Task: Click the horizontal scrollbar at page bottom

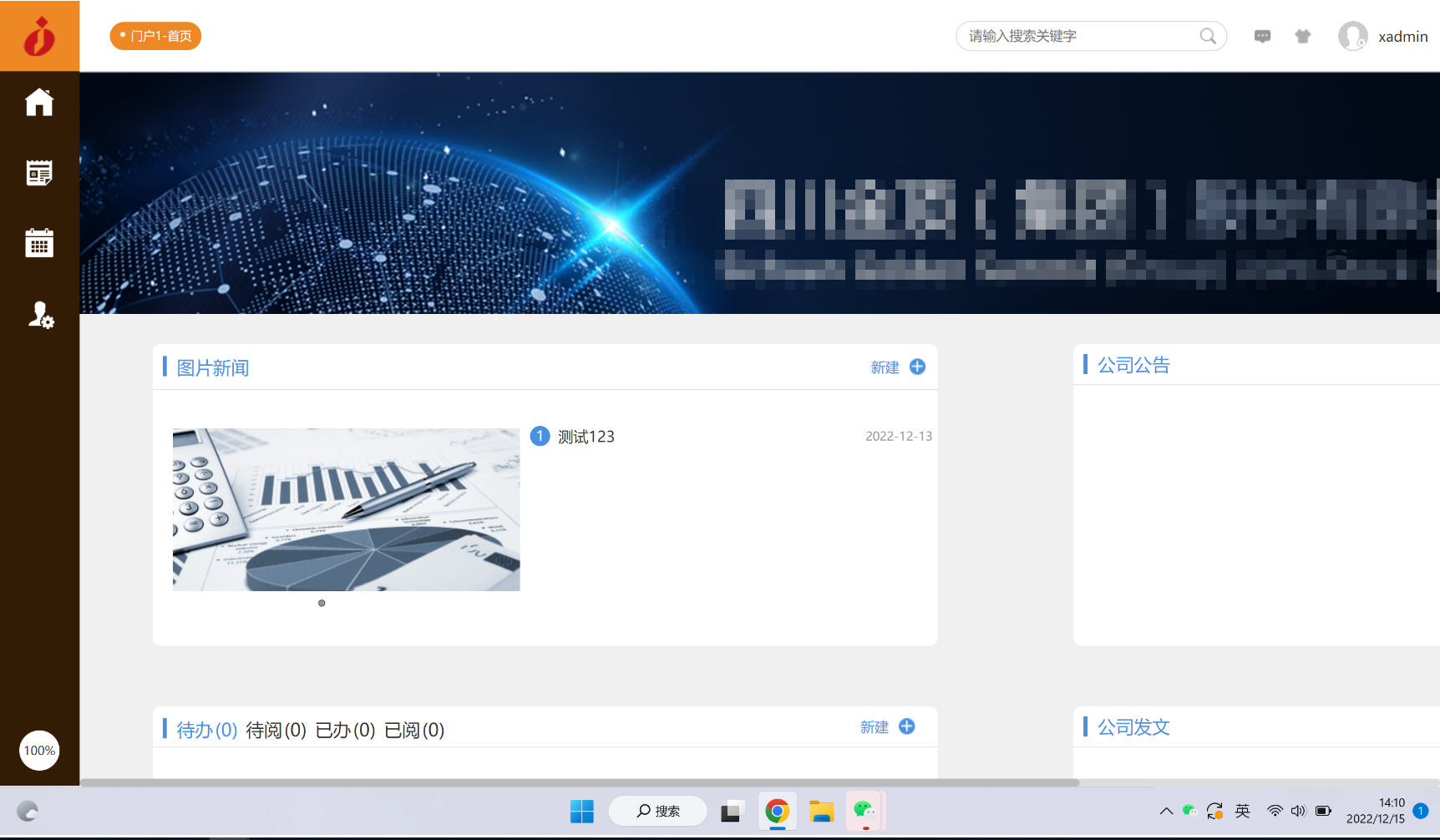Action: 580,782
